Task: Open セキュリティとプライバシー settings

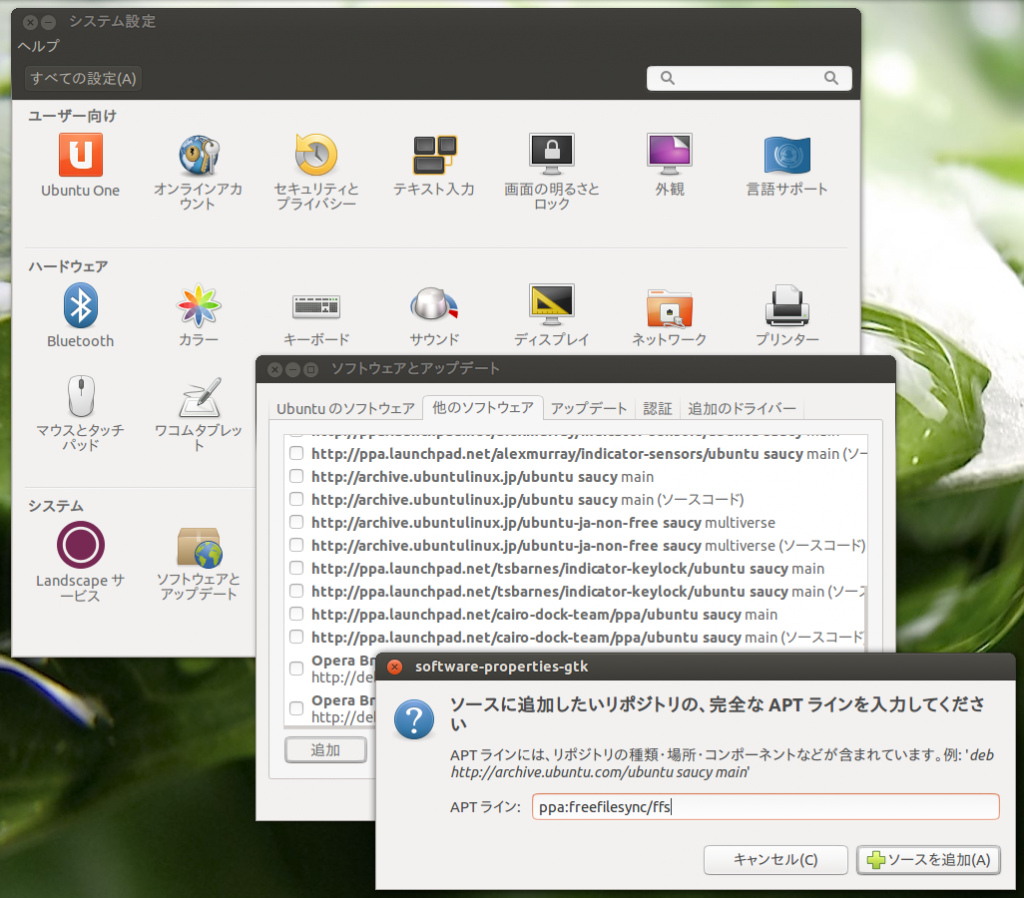Action: click(x=316, y=172)
